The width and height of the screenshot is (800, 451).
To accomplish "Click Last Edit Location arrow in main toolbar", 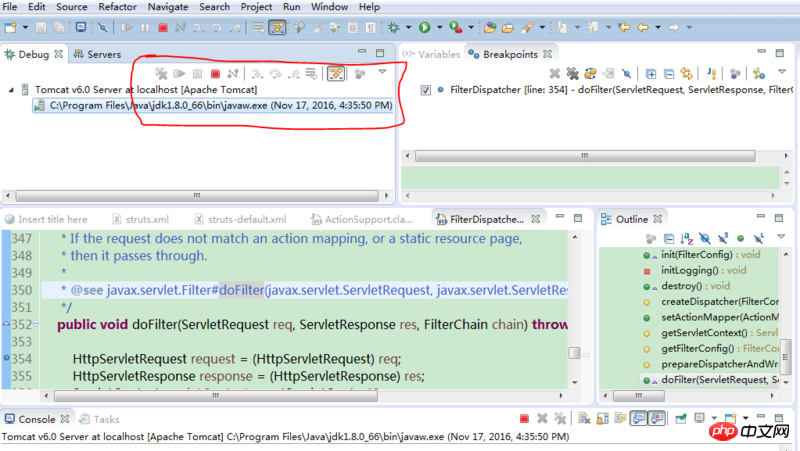I will pyautogui.click(x=623, y=28).
